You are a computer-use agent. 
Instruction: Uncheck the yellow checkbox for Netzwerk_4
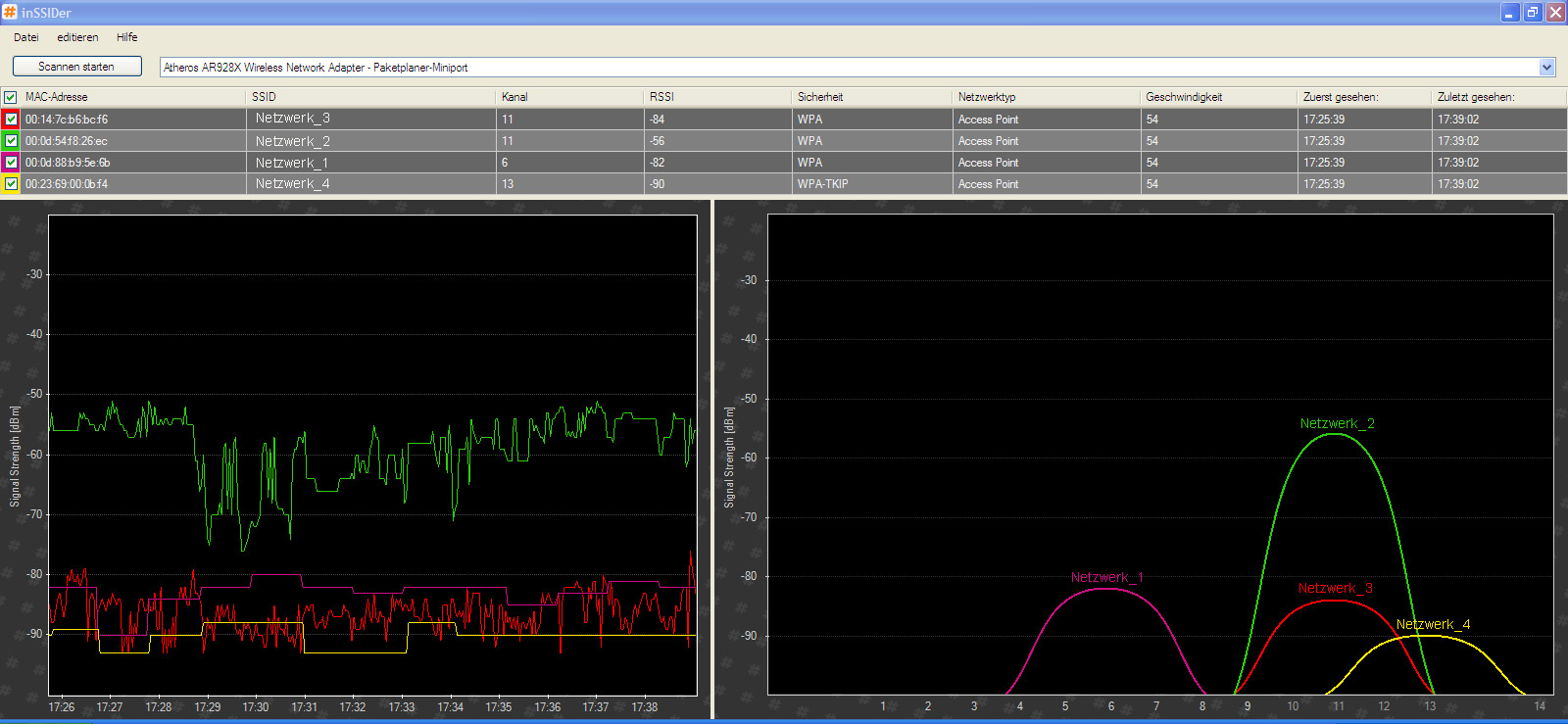(x=11, y=183)
